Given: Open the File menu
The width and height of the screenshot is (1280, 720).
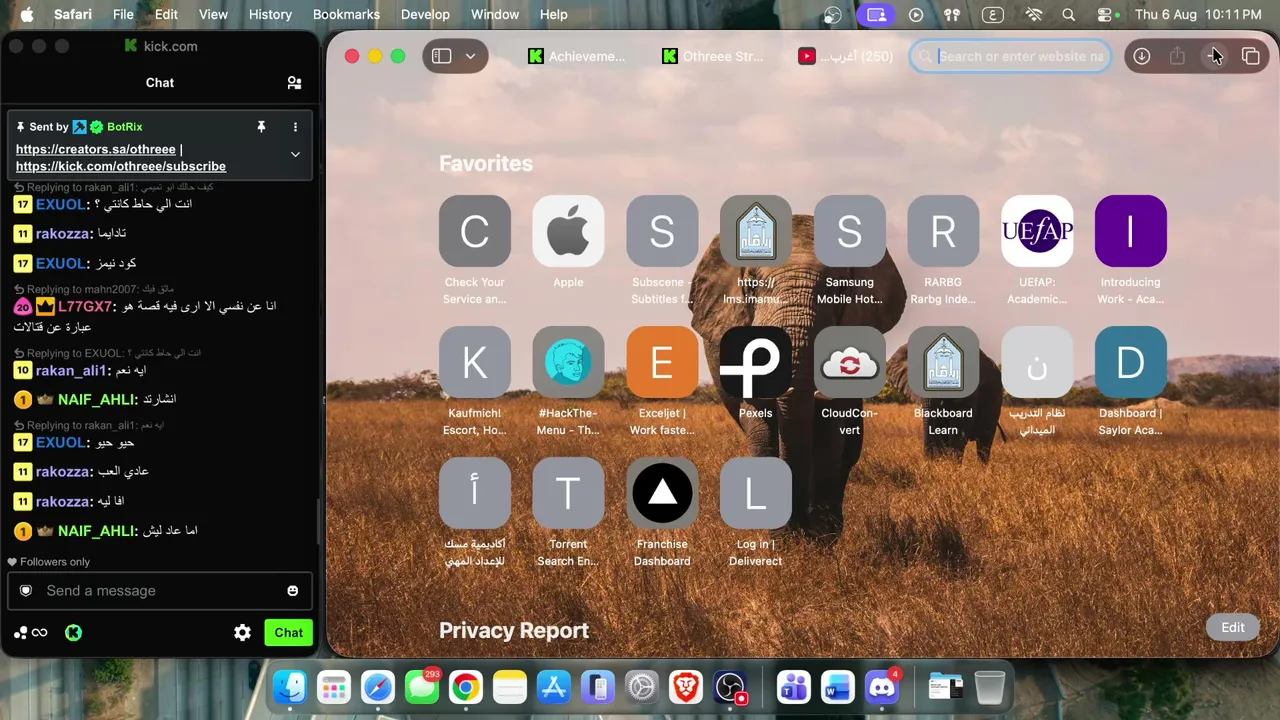Looking at the screenshot, I should click(123, 15).
